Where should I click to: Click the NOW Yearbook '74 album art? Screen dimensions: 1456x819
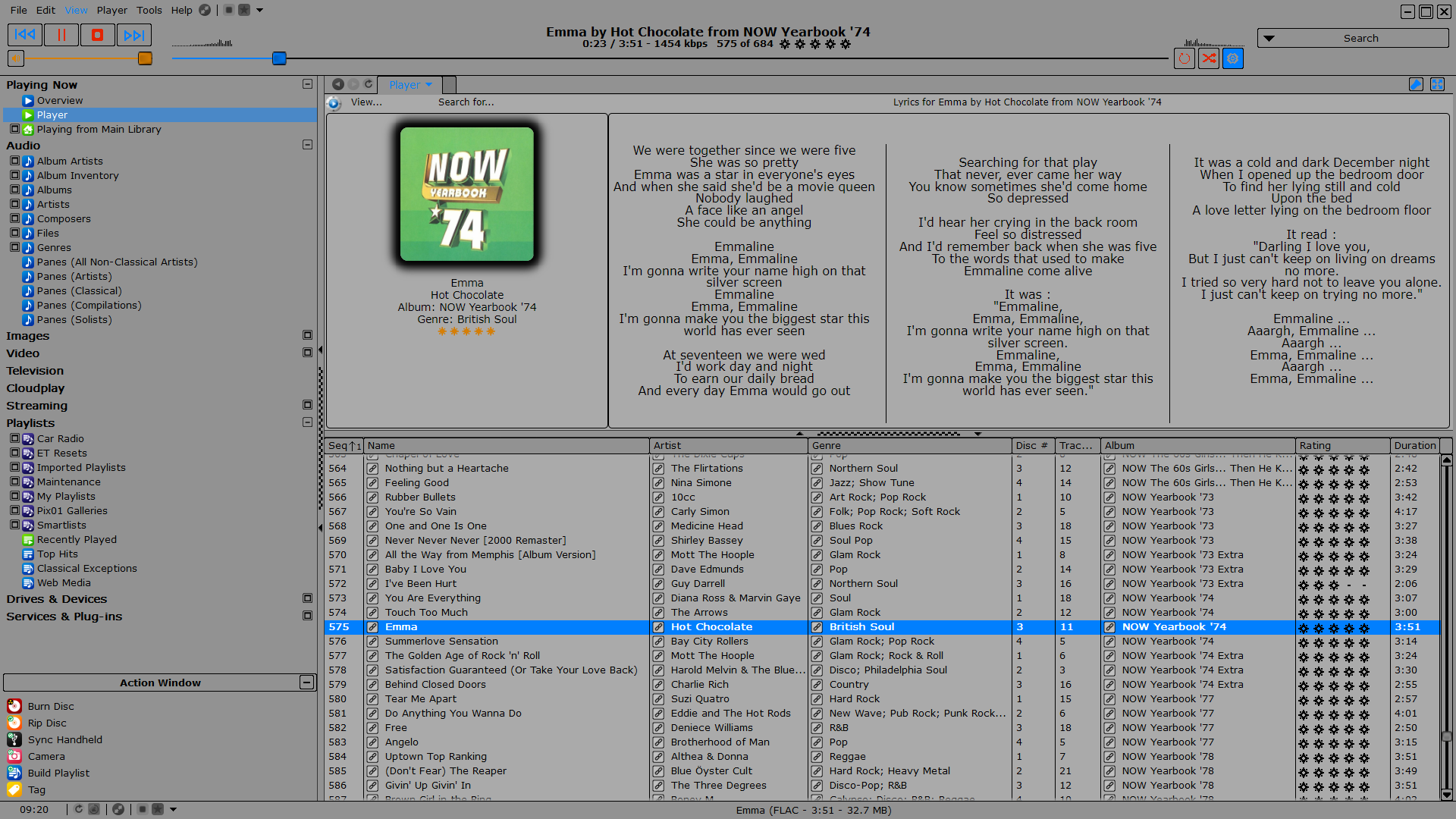[x=467, y=194]
